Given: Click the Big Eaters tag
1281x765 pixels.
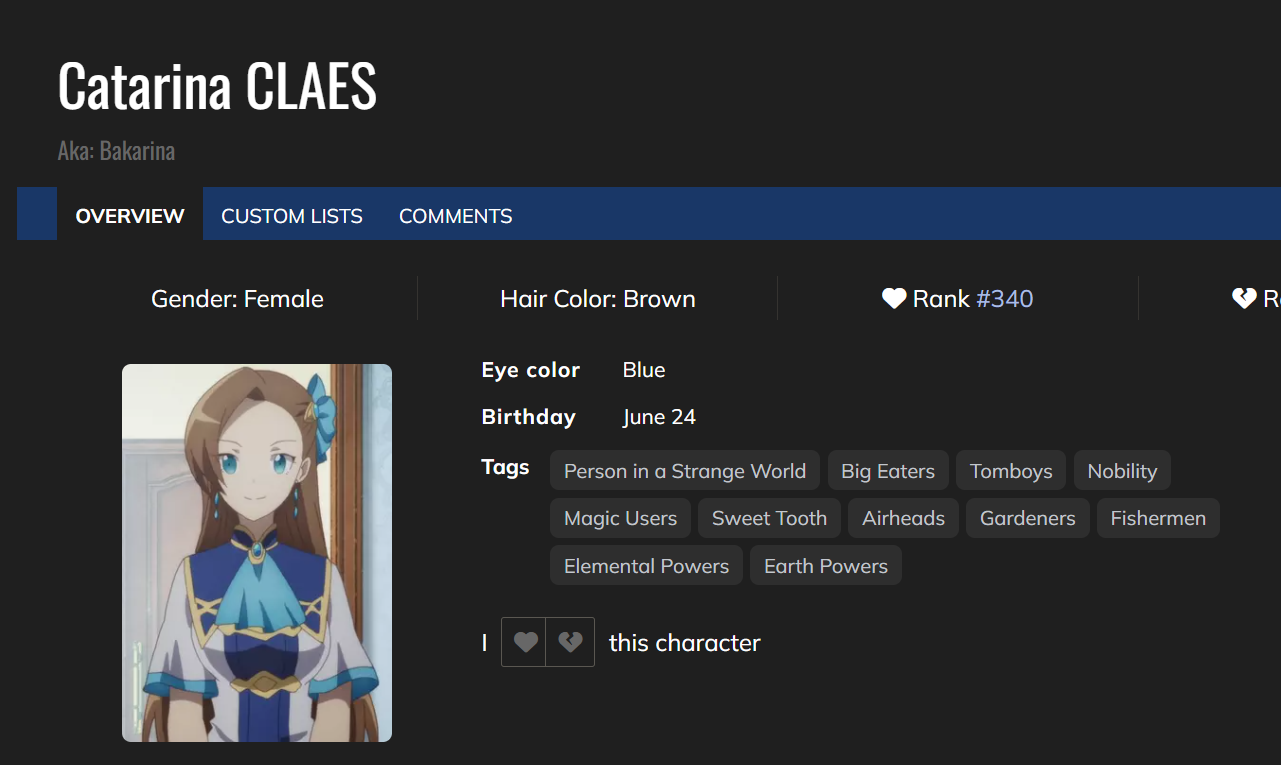Looking at the screenshot, I should coord(888,471).
